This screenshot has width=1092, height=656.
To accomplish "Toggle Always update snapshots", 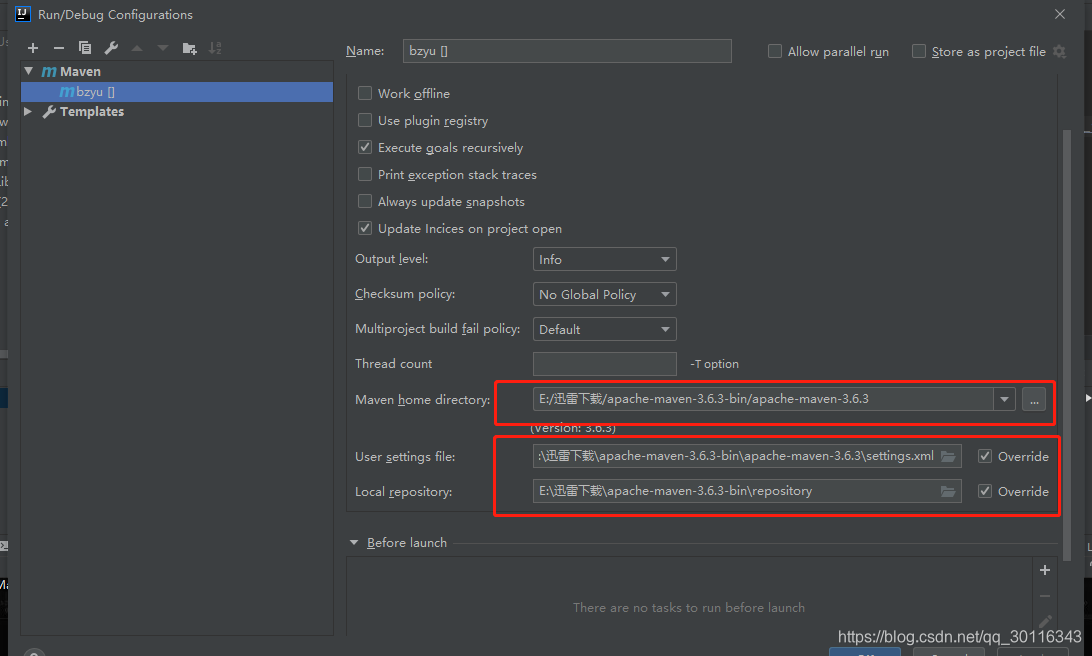I will [x=365, y=202].
